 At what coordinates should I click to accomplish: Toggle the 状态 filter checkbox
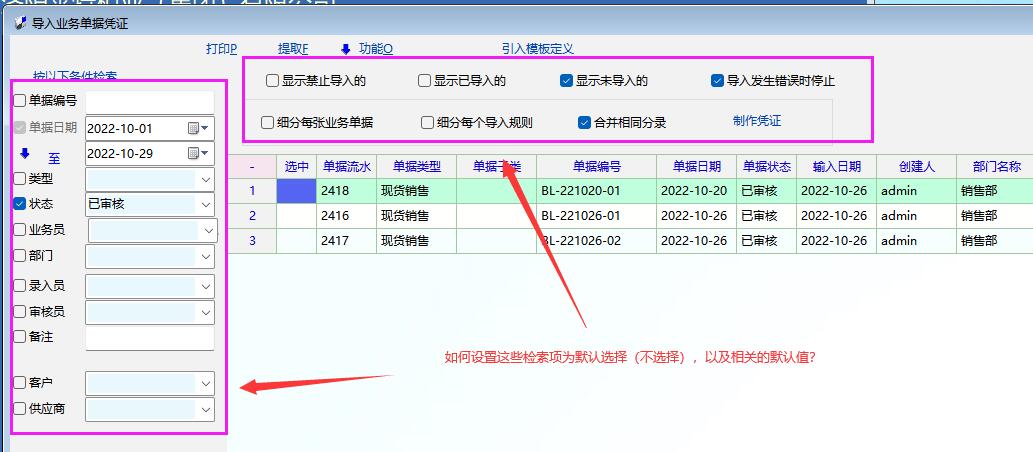(x=20, y=203)
